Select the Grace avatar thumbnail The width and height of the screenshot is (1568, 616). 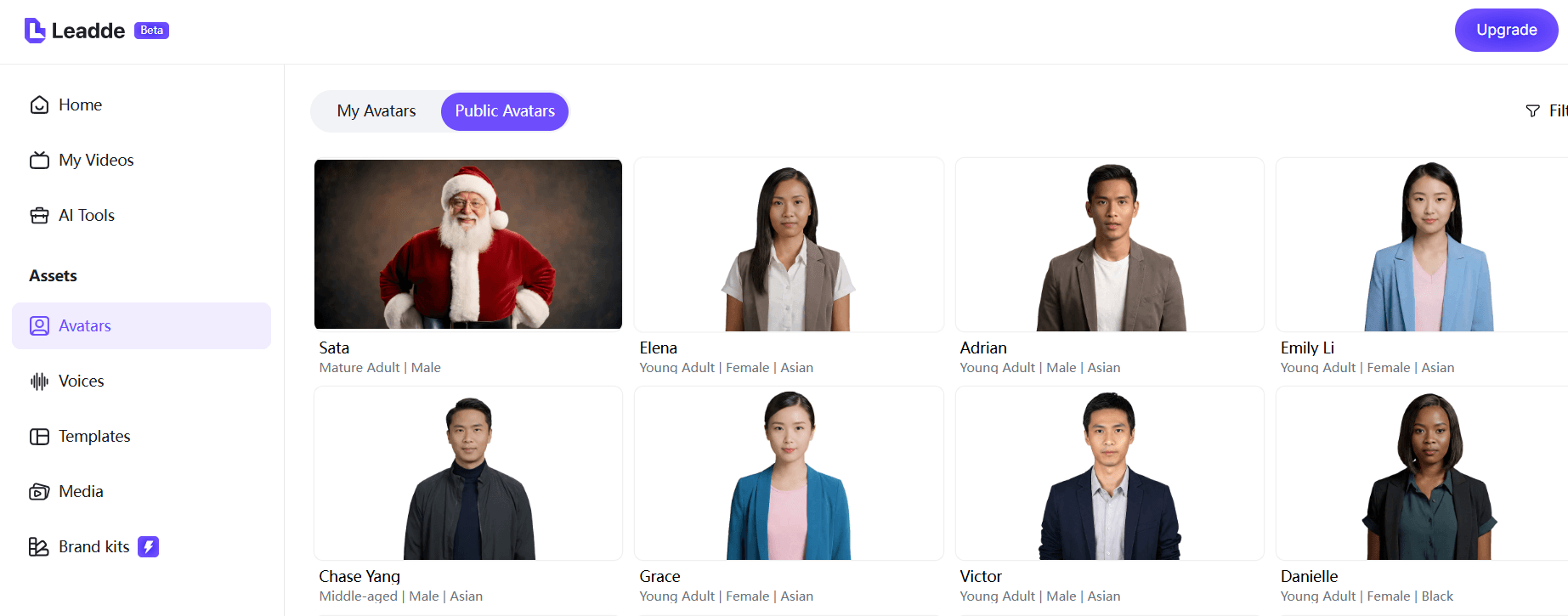pyautogui.click(x=789, y=473)
